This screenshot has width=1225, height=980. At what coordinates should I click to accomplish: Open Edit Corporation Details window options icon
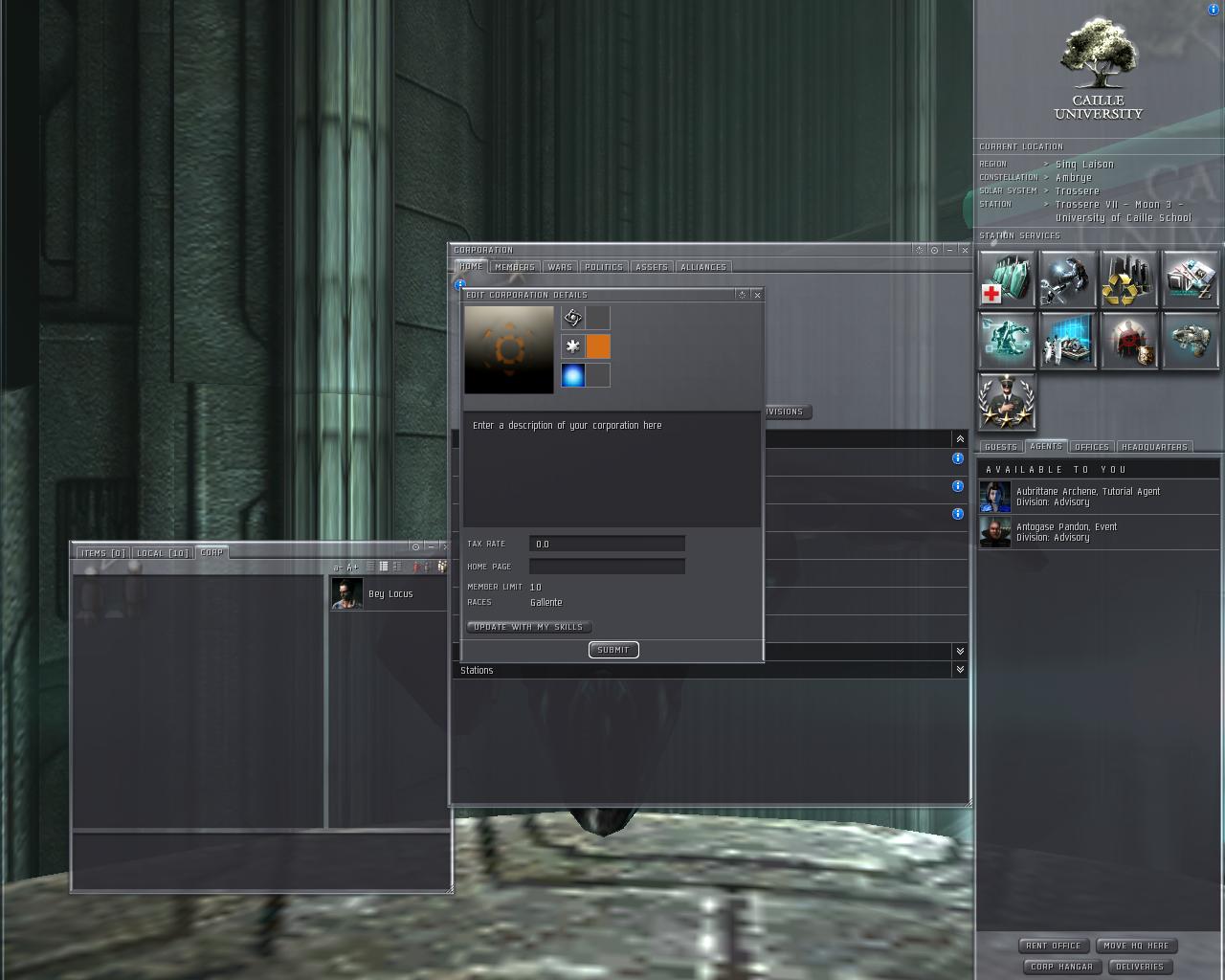coord(742,295)
